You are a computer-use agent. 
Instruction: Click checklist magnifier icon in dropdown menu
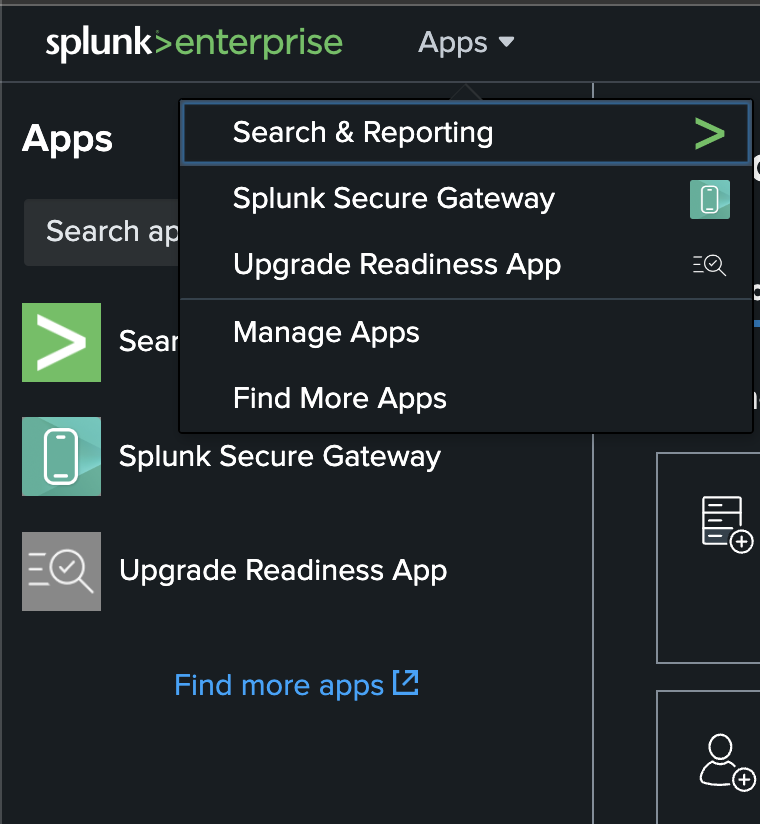[710, 265]
